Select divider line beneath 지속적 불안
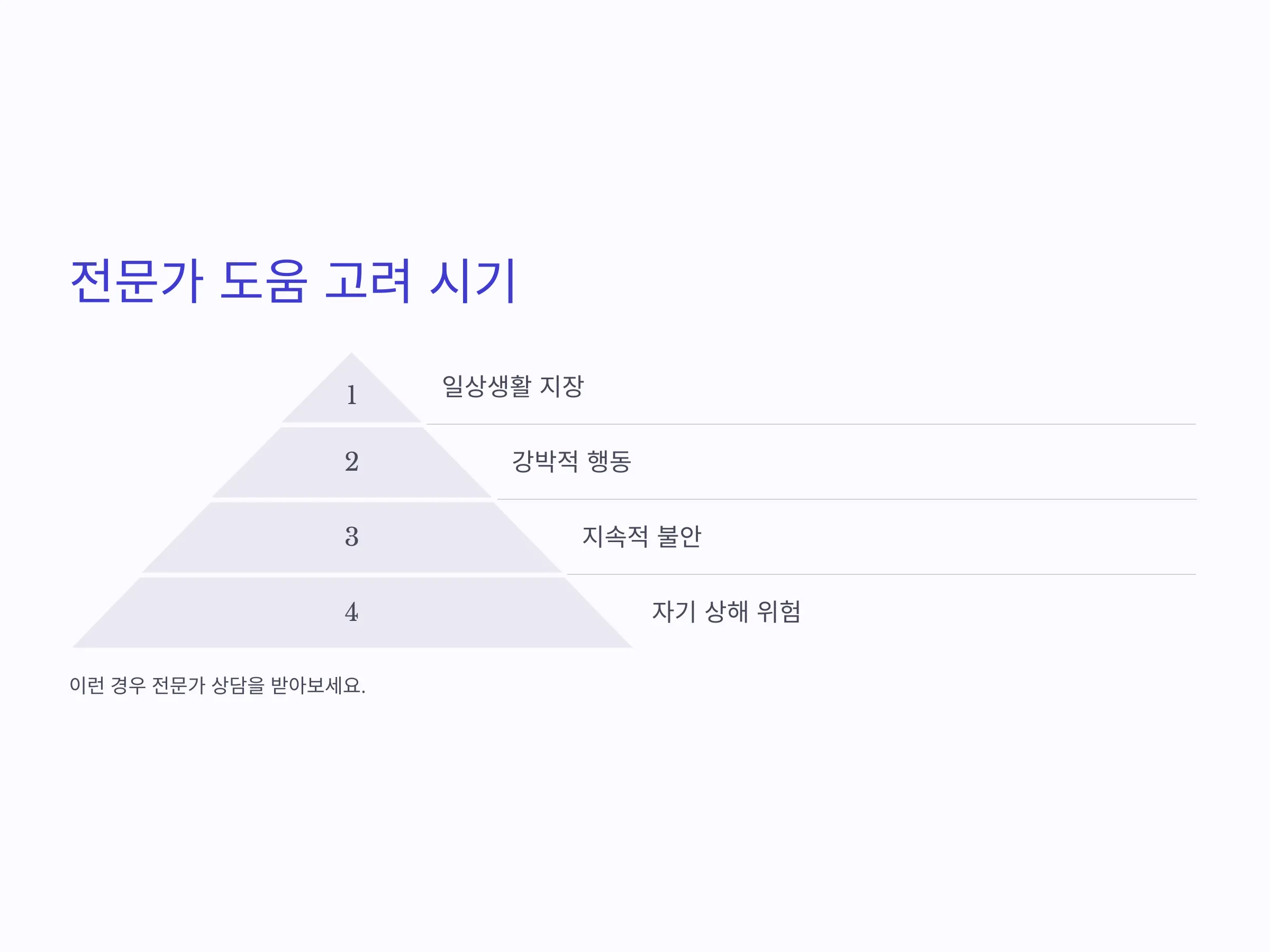The width and height of the screenshot is (1270, 952). (x=881, y=574)
